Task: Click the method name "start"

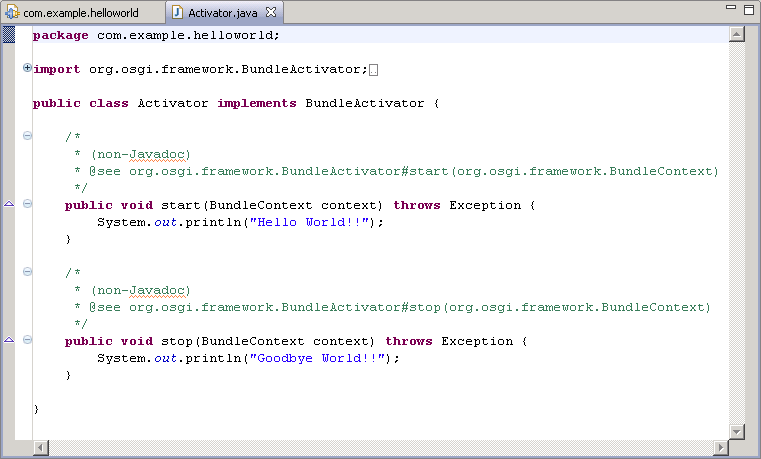Action: point(181,205)
